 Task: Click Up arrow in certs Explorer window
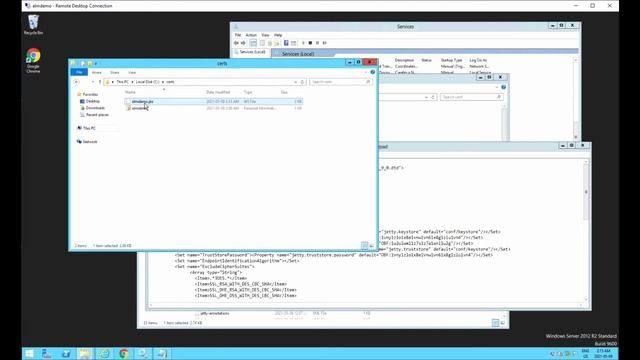[x=100, y=82]
